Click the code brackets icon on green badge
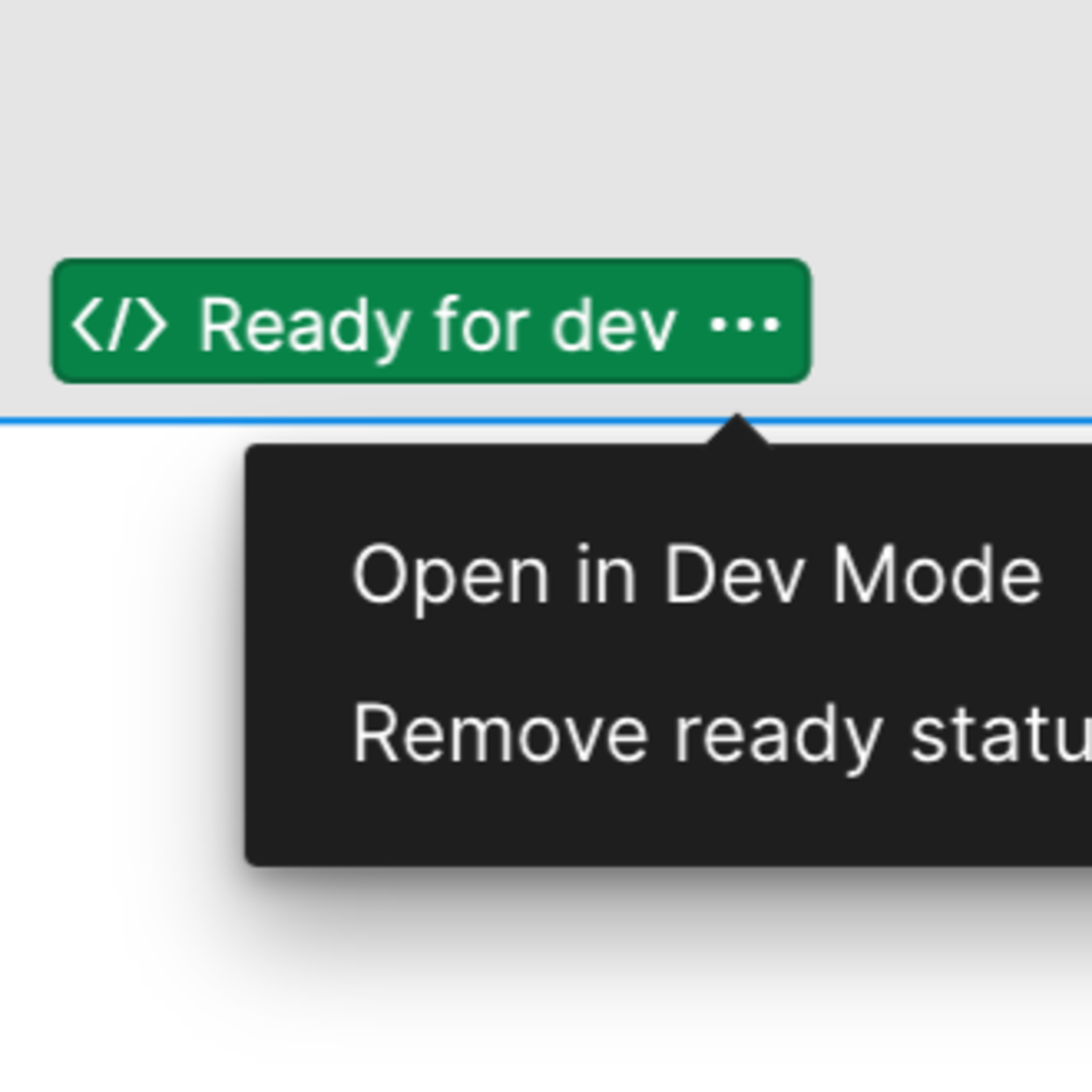 (x=119, y=325)
